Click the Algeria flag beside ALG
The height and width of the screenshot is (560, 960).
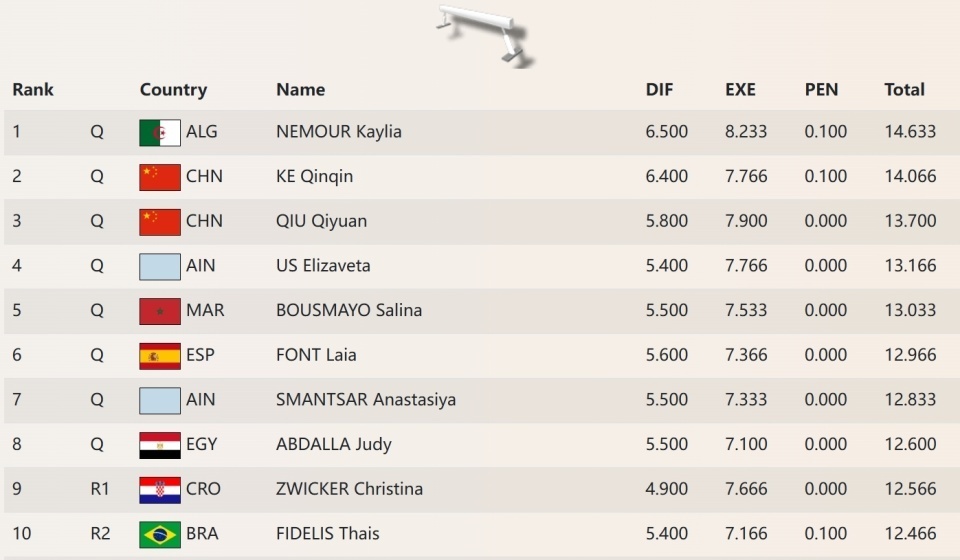160,132
